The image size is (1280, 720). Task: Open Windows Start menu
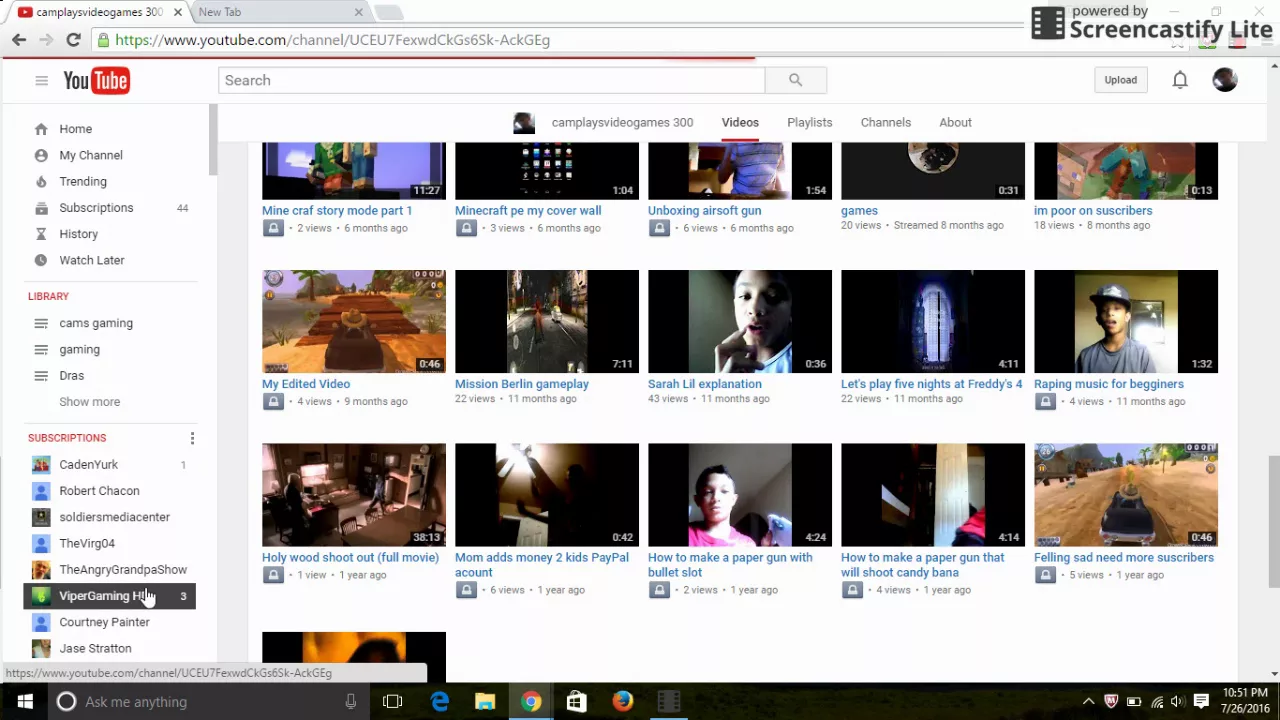[x=24, y=702]
